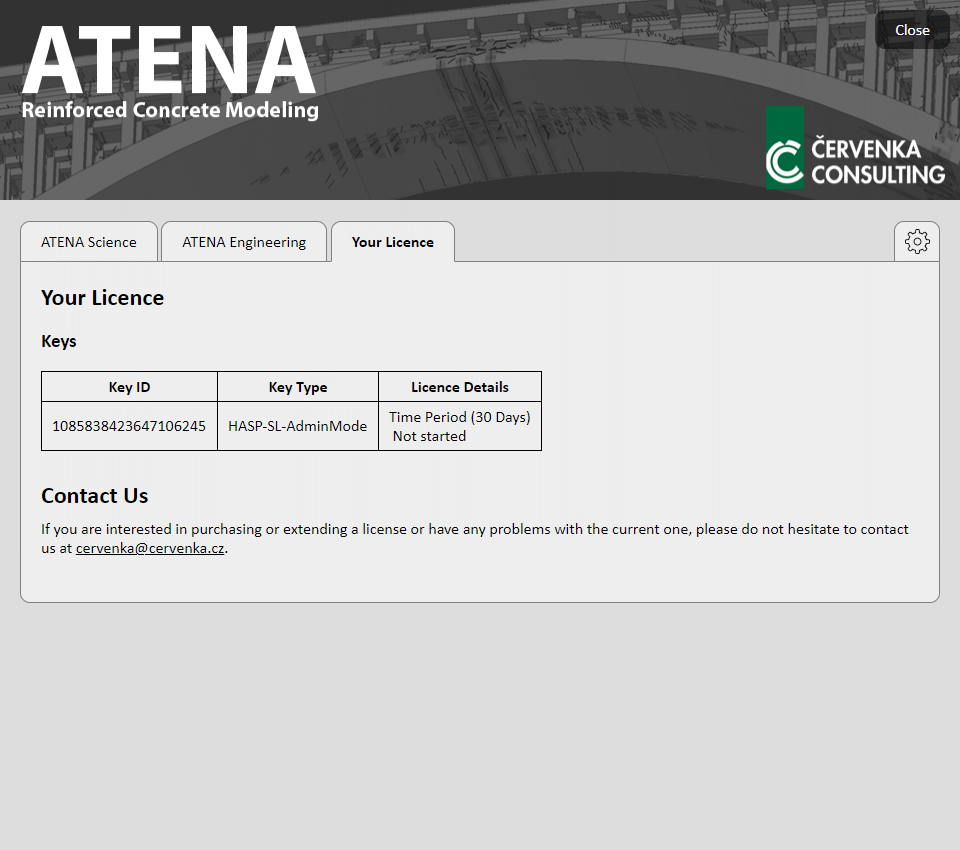
Task: Email cervenka@cervenka.cz via the link
Action: (x=150, y=548)
